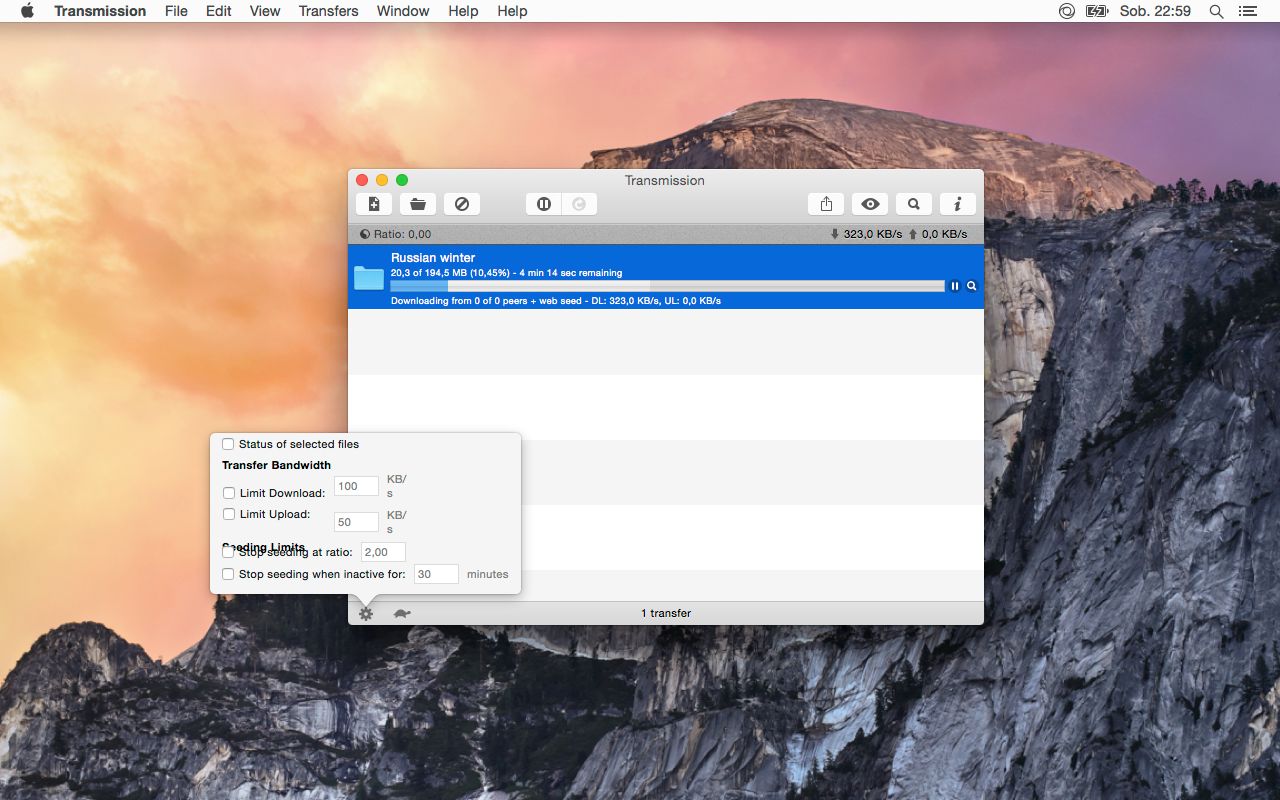Click the Transfer Bandwidth heading

(x=276, y=465)
